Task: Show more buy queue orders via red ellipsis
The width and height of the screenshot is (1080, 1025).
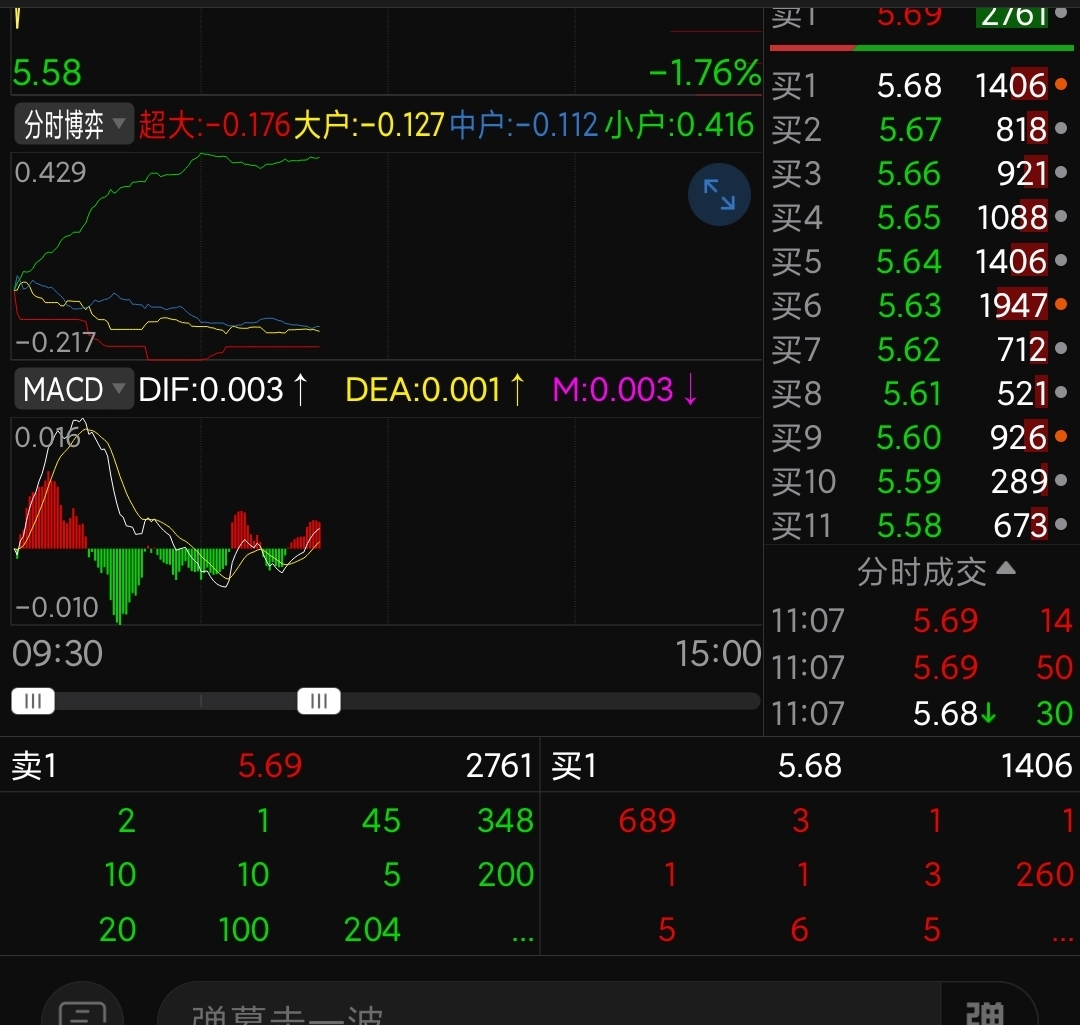Action: 1062,938
